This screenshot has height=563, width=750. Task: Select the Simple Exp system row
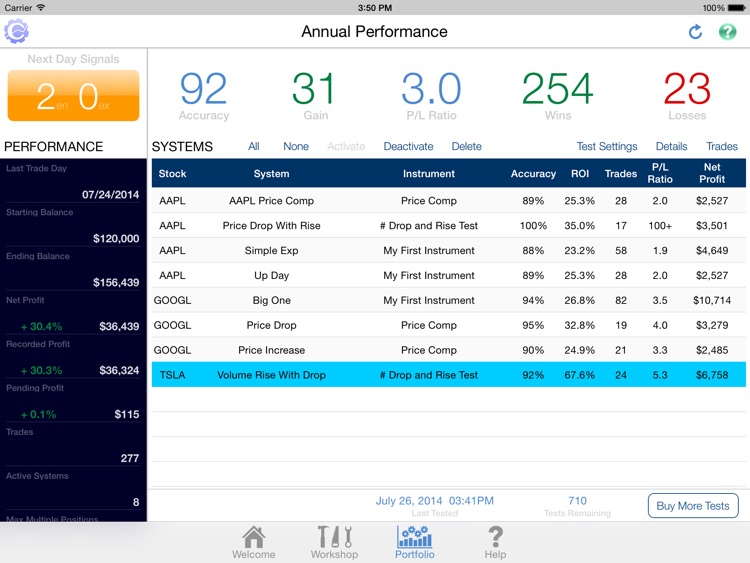(449, 250)
